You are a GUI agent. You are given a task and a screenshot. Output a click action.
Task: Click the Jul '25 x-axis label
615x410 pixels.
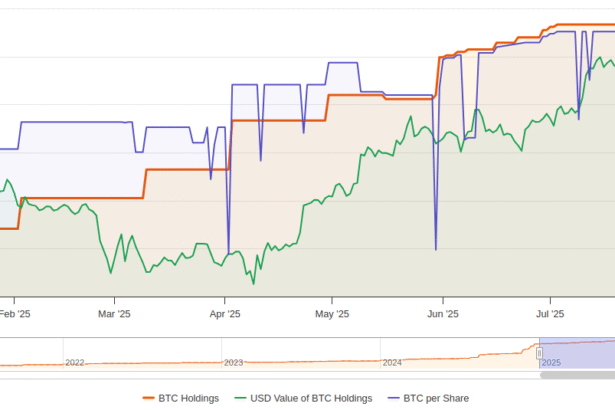(x=550, y=314)
